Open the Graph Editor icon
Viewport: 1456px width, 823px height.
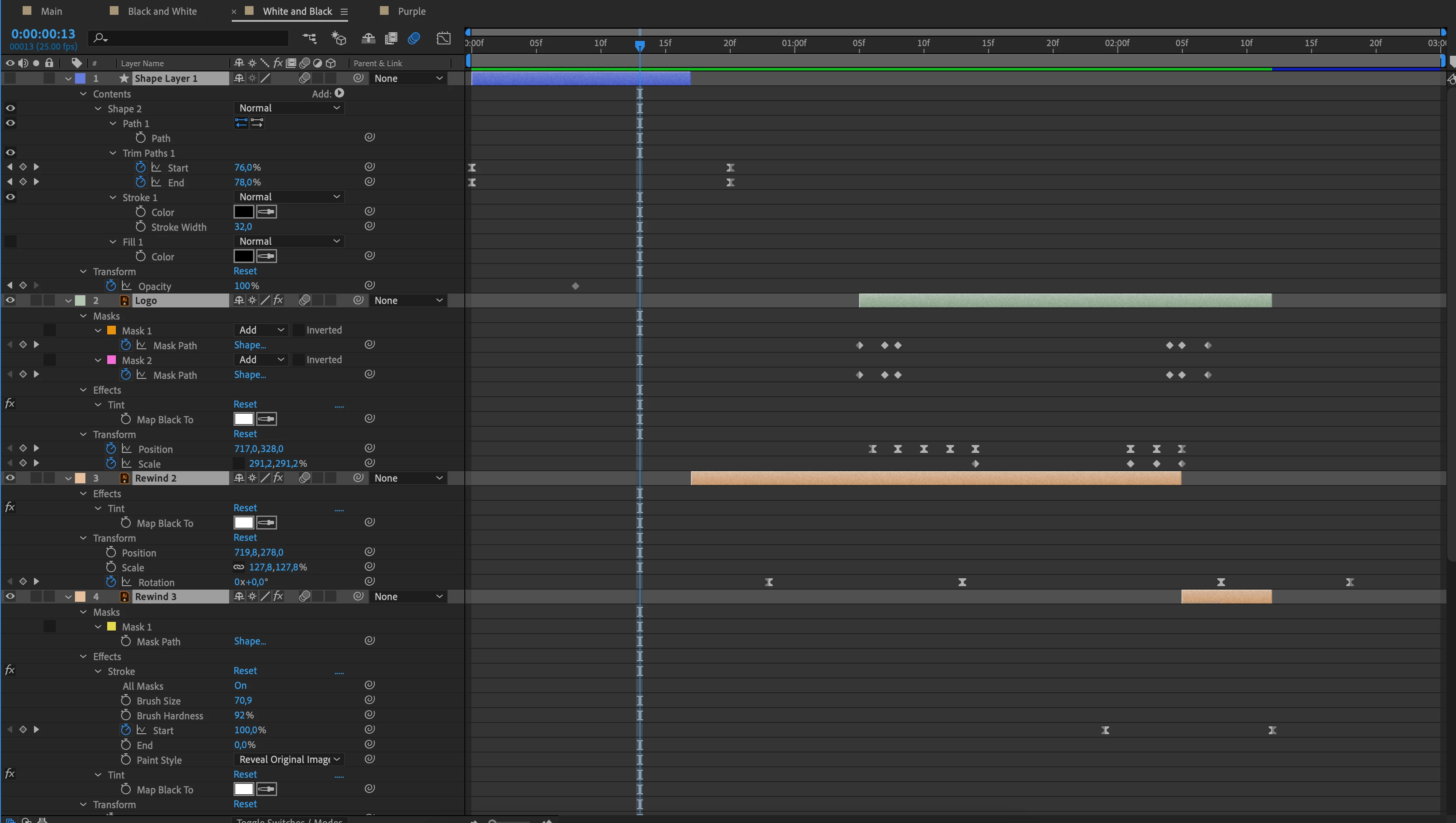tap(444, 38)
